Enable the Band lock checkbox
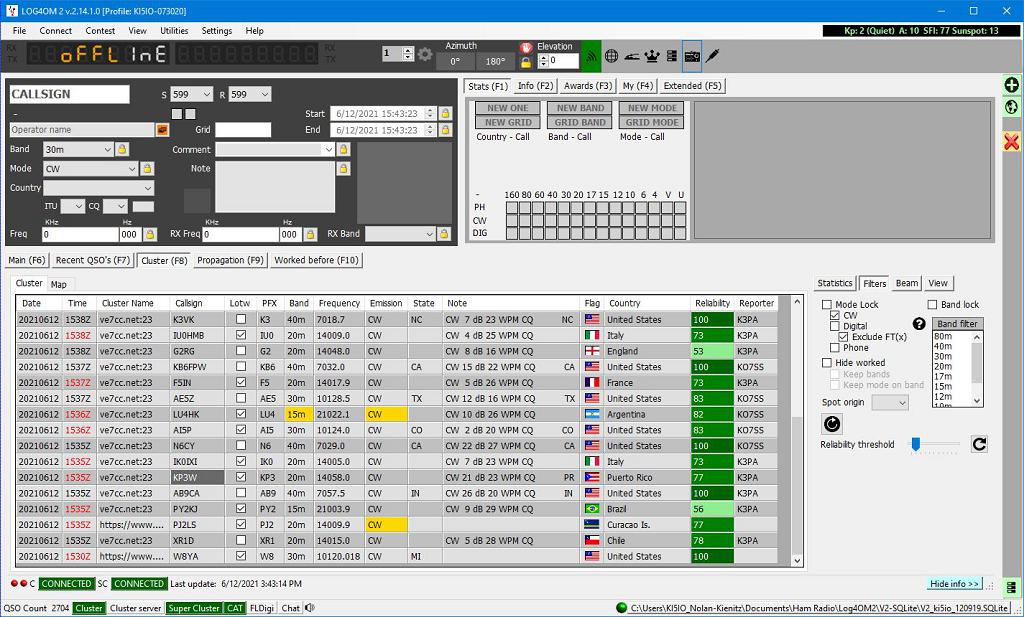 click(x=933, y=305)
